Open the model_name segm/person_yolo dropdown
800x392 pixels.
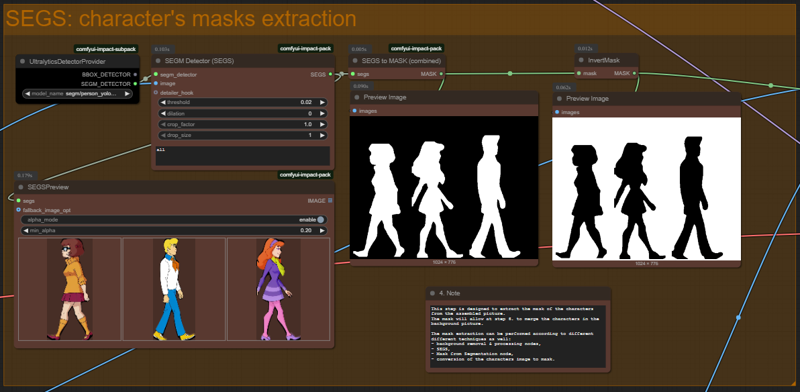tap(78, 94)
